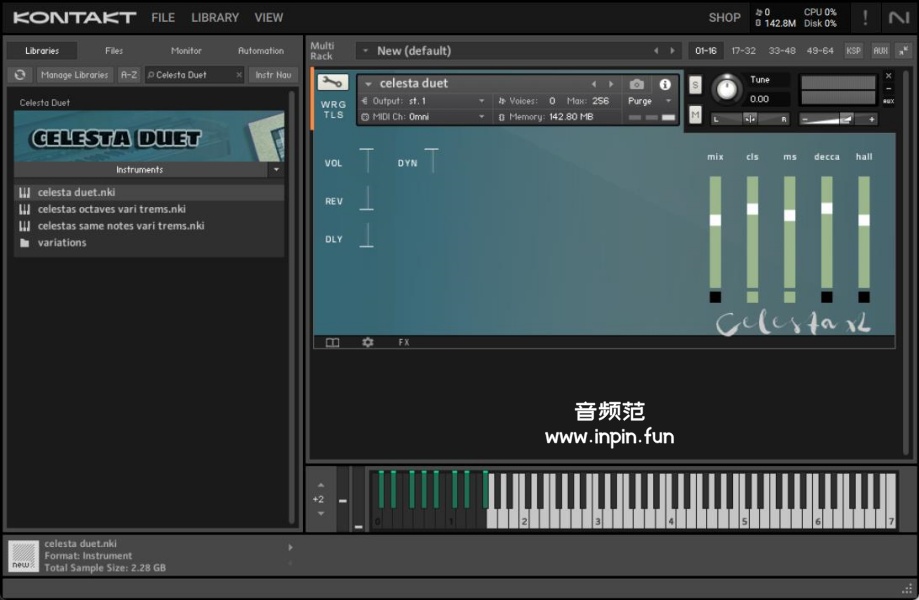Open the Instruments dropdown arrow in library
Image resolution: width=919 pixels, height=600 pixels.
(x=276, y=170)
